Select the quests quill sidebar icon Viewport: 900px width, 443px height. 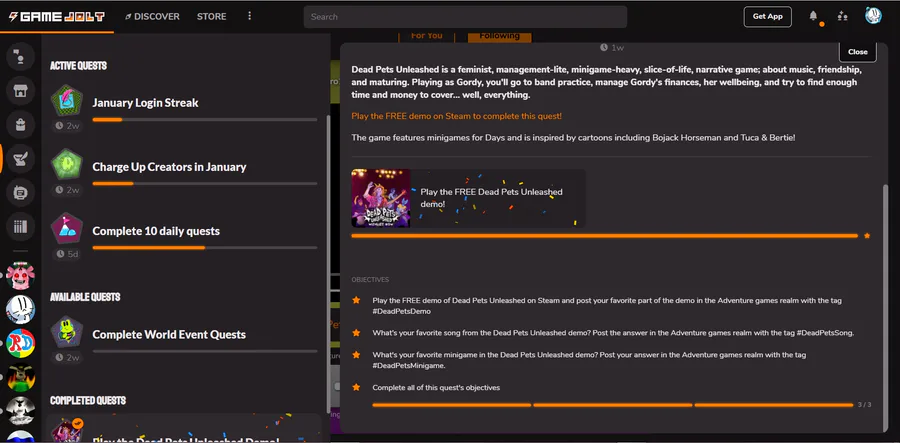click(x=21, y=158)
